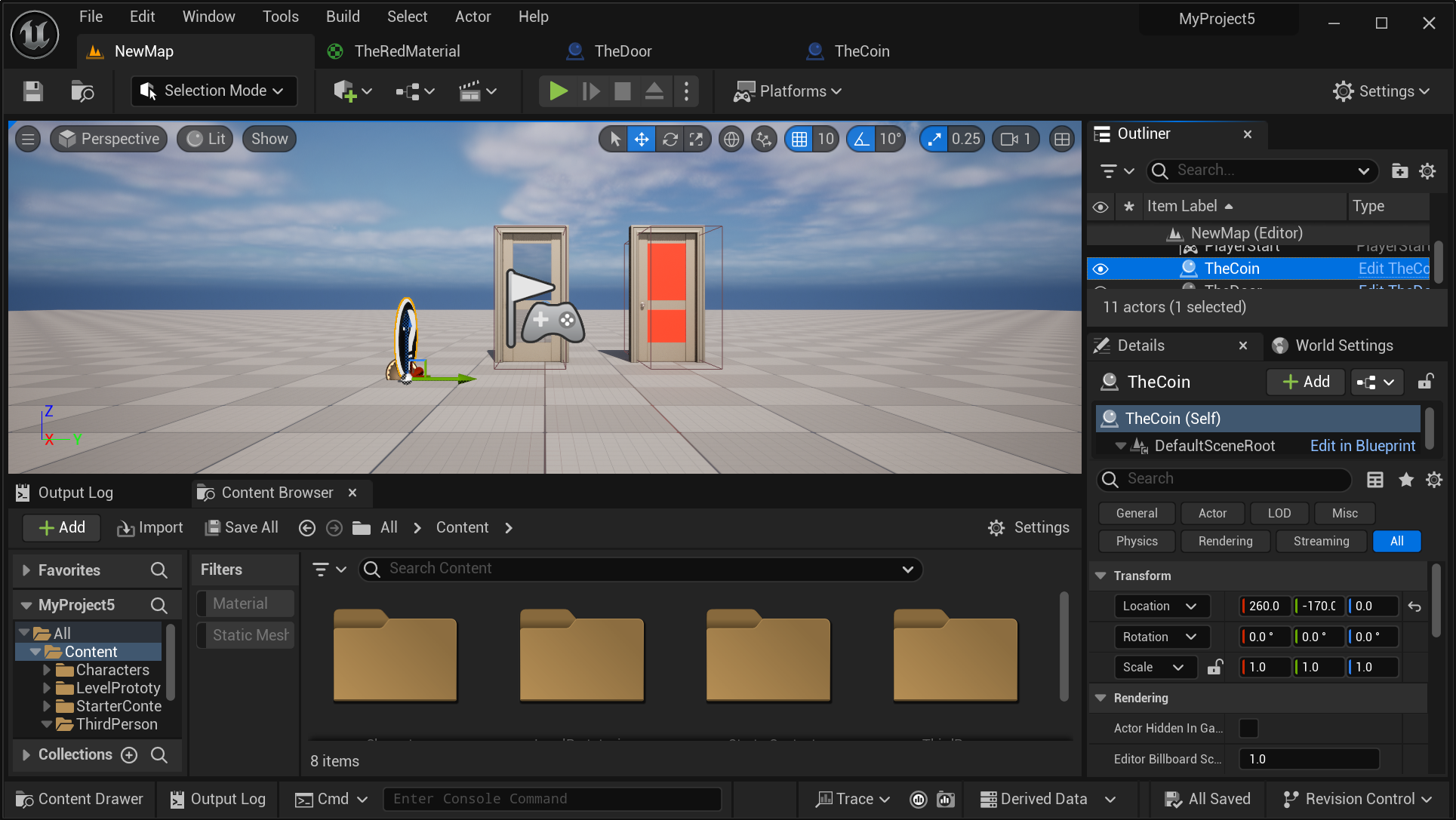Expand the Characters folder in tree
Viewport: 1456px width, 820px height.
(x=47, y=670)
